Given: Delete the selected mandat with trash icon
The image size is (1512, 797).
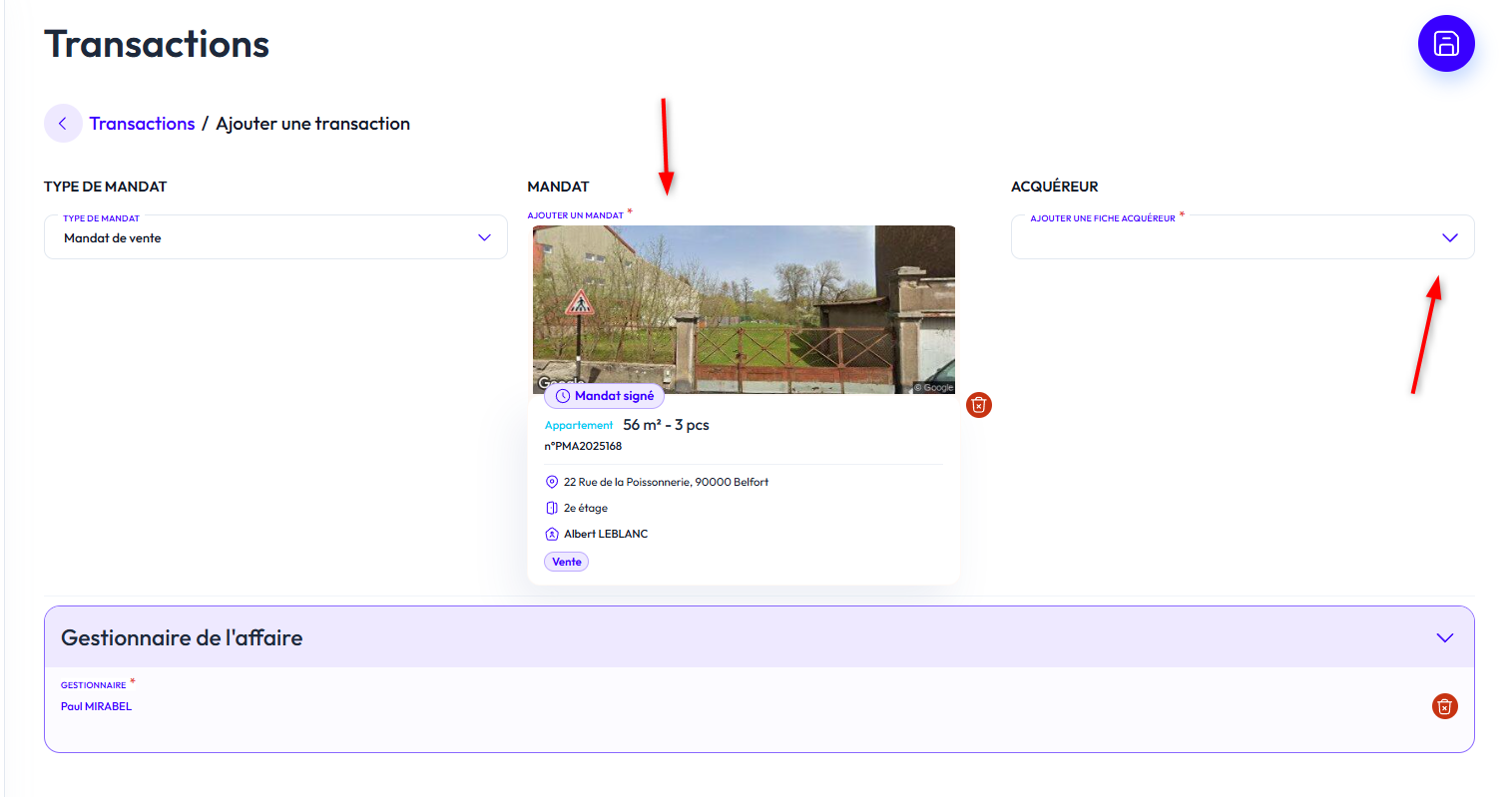Looking at the screenshot, I should [x=979, y=405].
